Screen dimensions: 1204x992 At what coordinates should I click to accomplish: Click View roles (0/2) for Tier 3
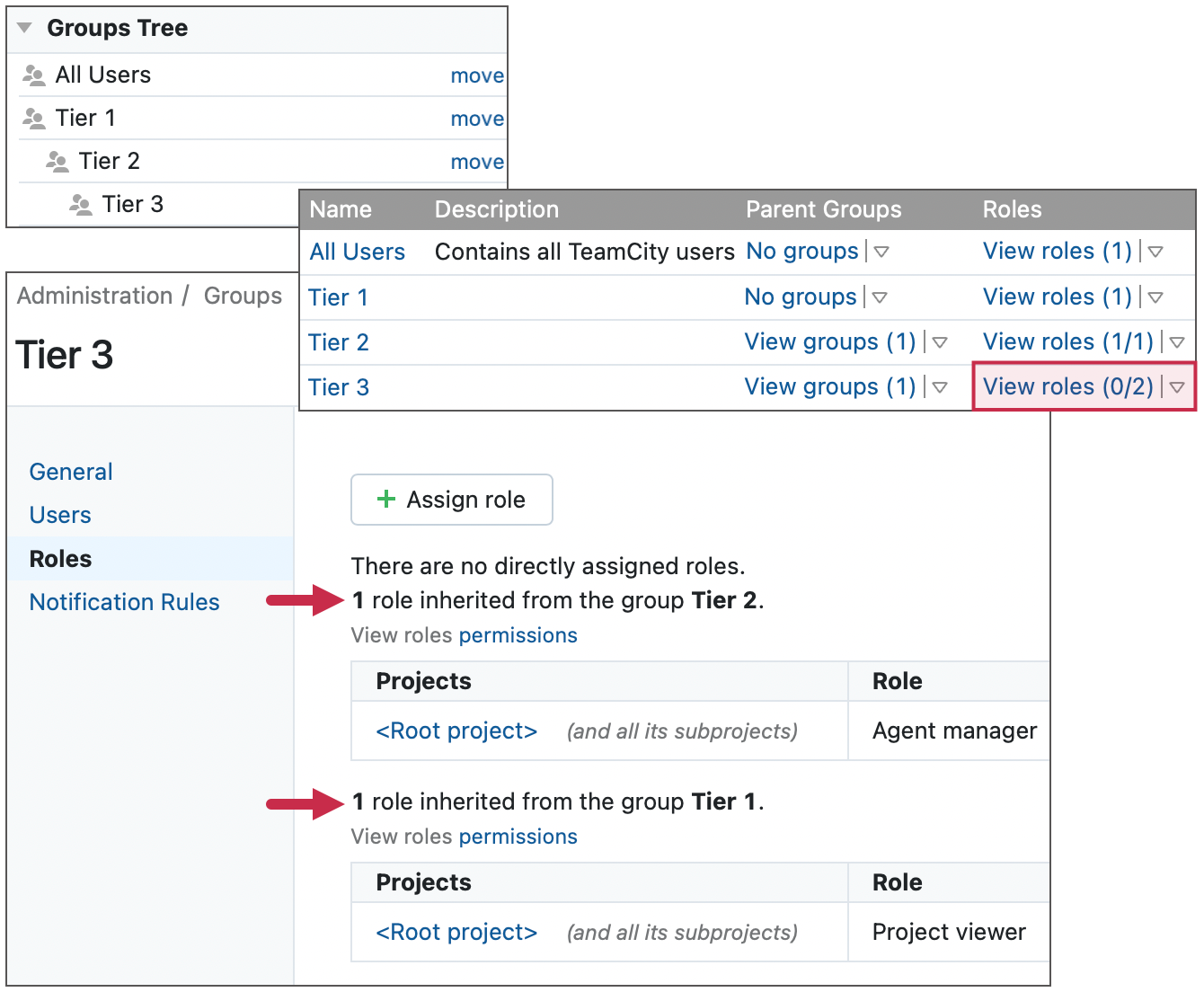click(1068, 387)
